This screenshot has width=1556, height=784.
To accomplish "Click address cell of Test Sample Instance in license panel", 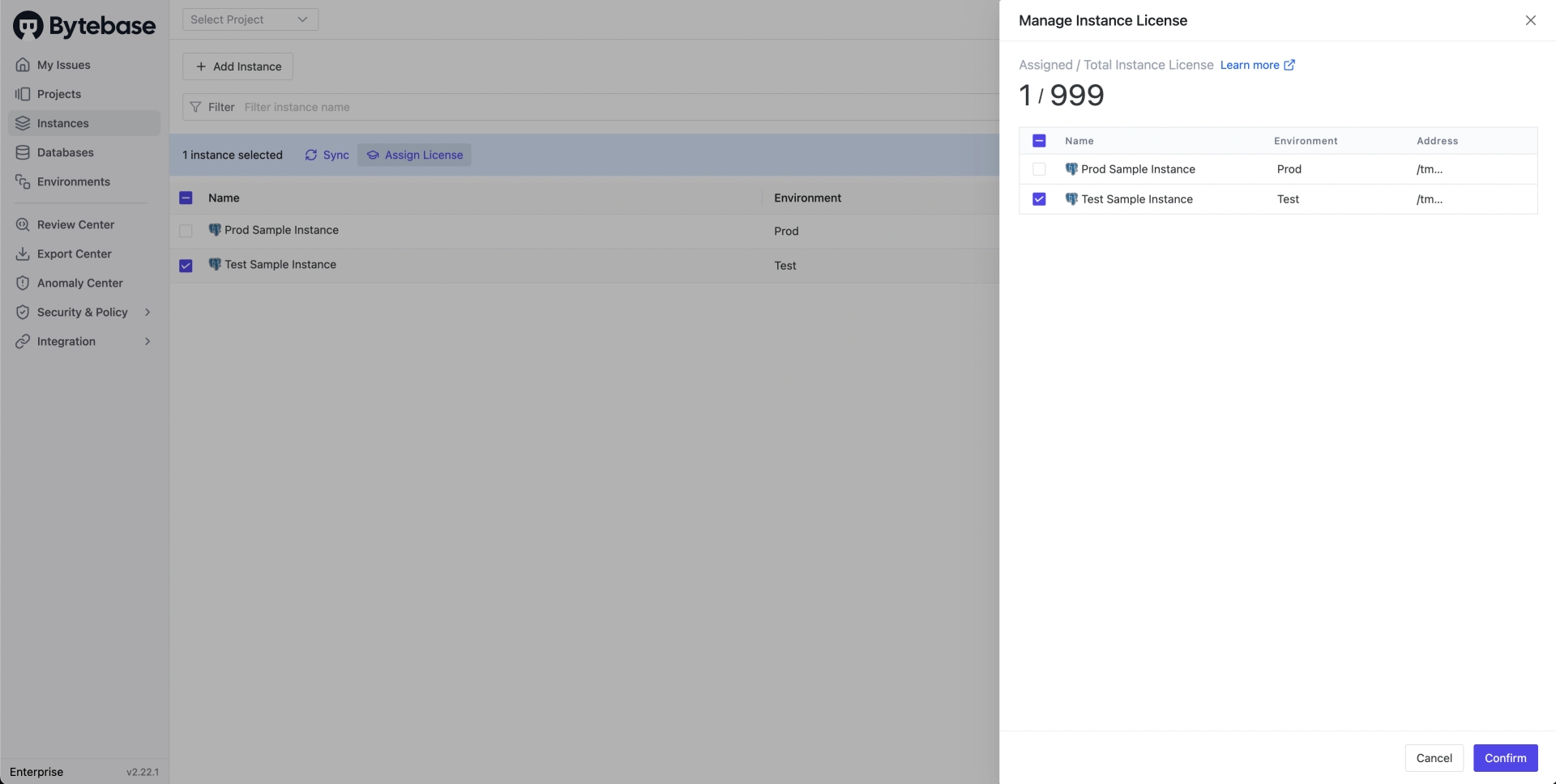I will point(1430,198).
